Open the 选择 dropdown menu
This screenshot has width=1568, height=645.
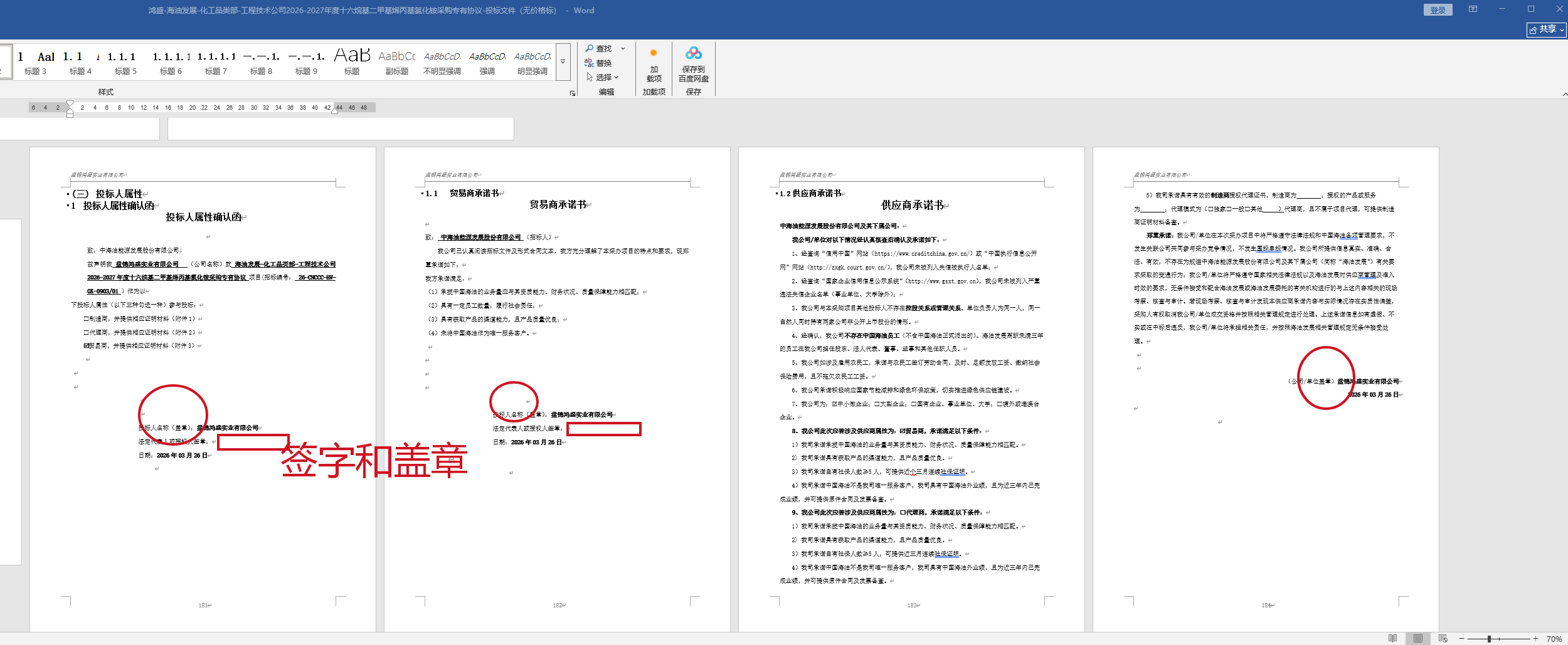pyautogui.click(x=602, y=77)
